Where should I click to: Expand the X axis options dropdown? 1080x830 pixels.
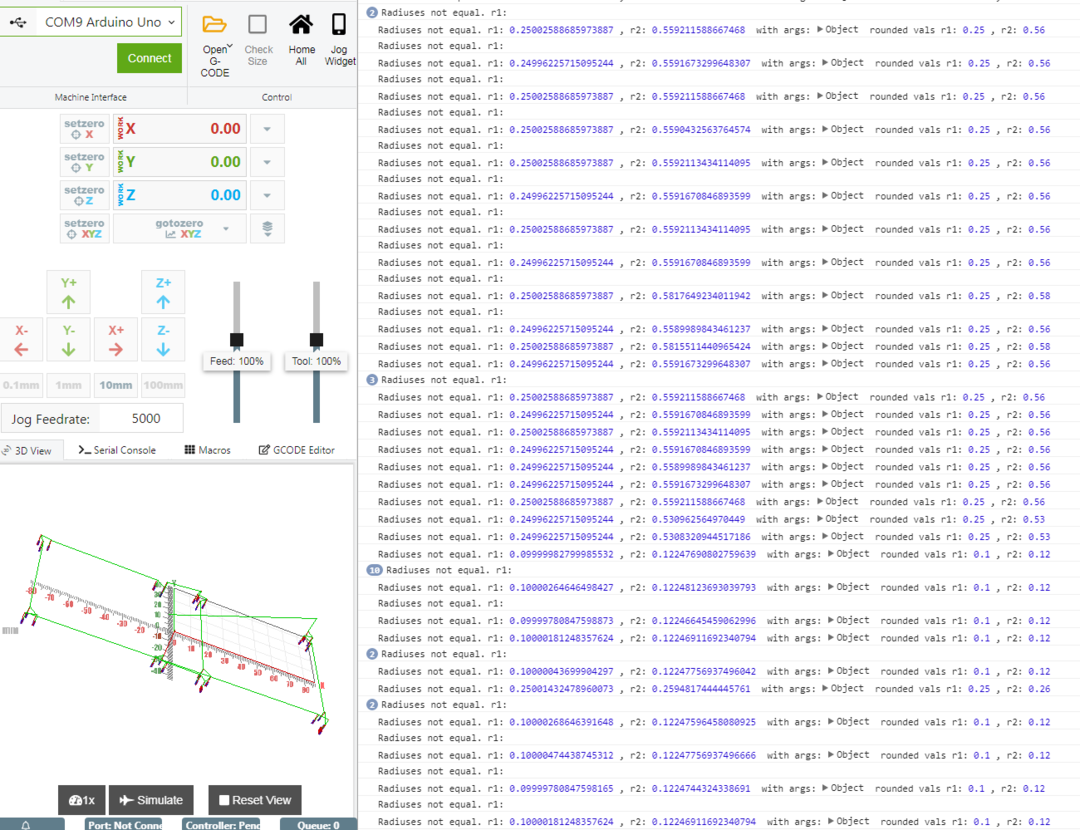tap(267, 129)
